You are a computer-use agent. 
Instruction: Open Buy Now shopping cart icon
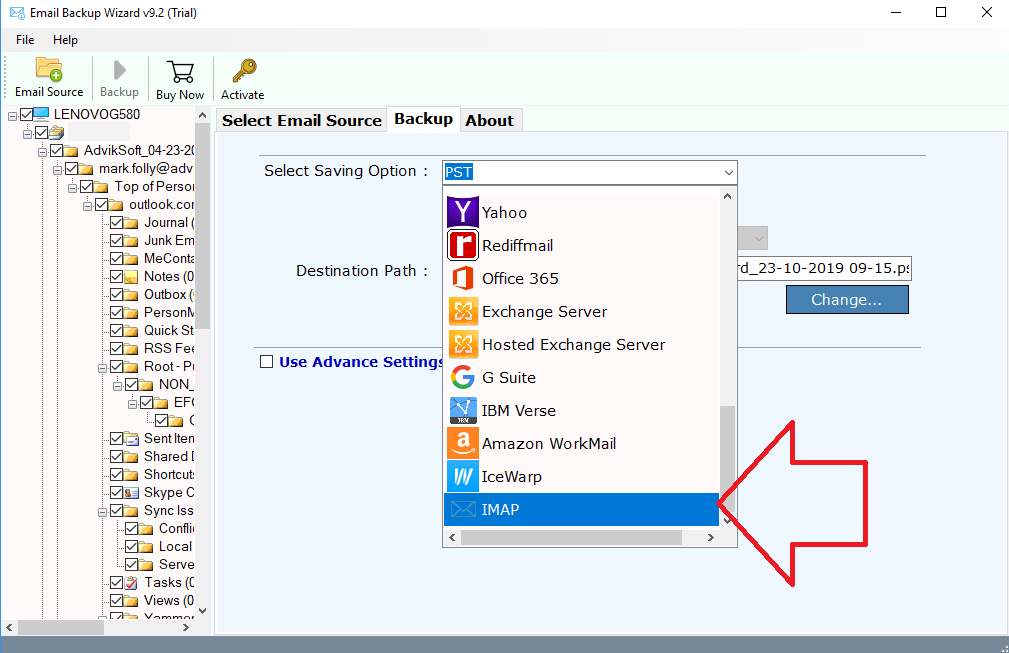[180, 71]
